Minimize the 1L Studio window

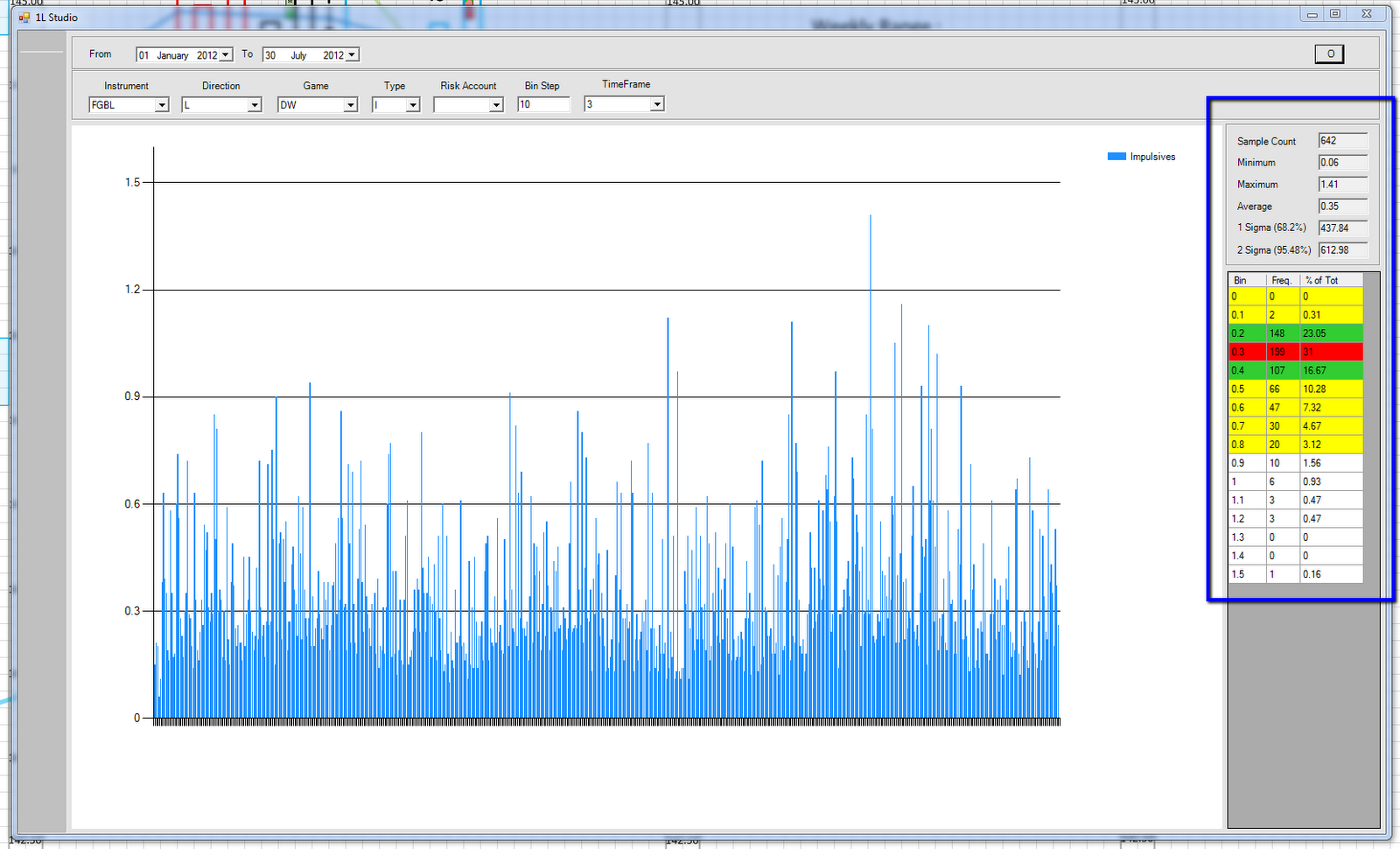(x=1312, y=14)
